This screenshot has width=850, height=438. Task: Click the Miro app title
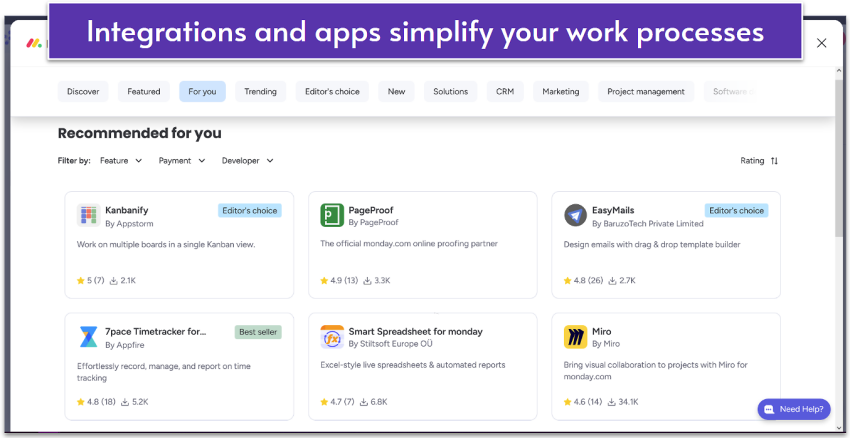[x=601, y=332]
